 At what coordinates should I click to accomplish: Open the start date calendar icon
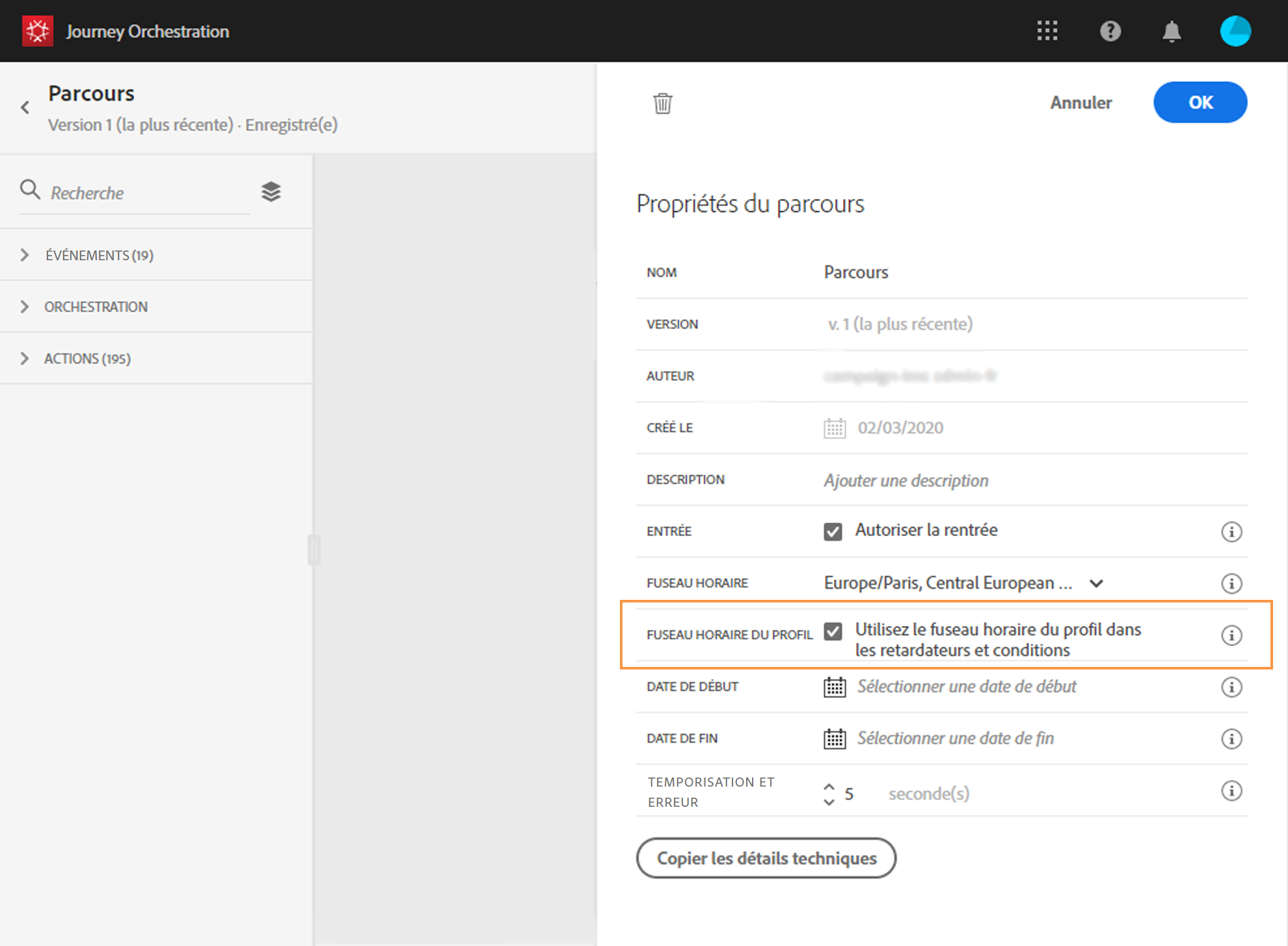pyautogui.click(x=835, y=687)
